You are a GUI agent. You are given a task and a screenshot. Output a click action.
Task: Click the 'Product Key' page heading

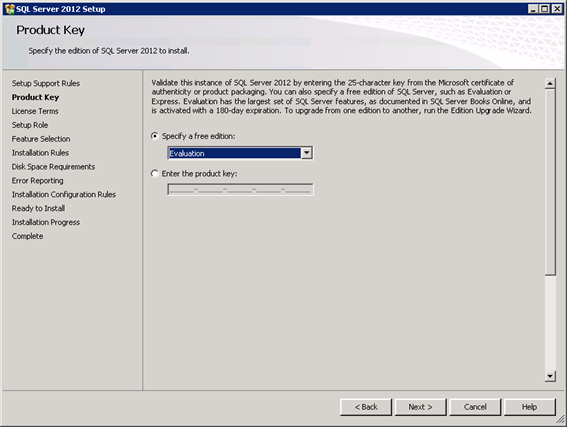point(50,30)
